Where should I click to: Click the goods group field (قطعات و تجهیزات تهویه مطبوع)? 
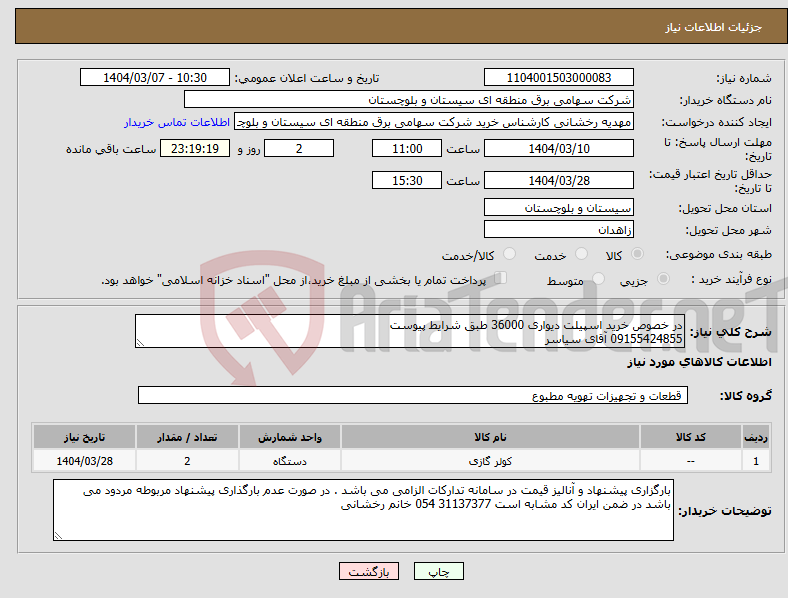pos(413,395)
